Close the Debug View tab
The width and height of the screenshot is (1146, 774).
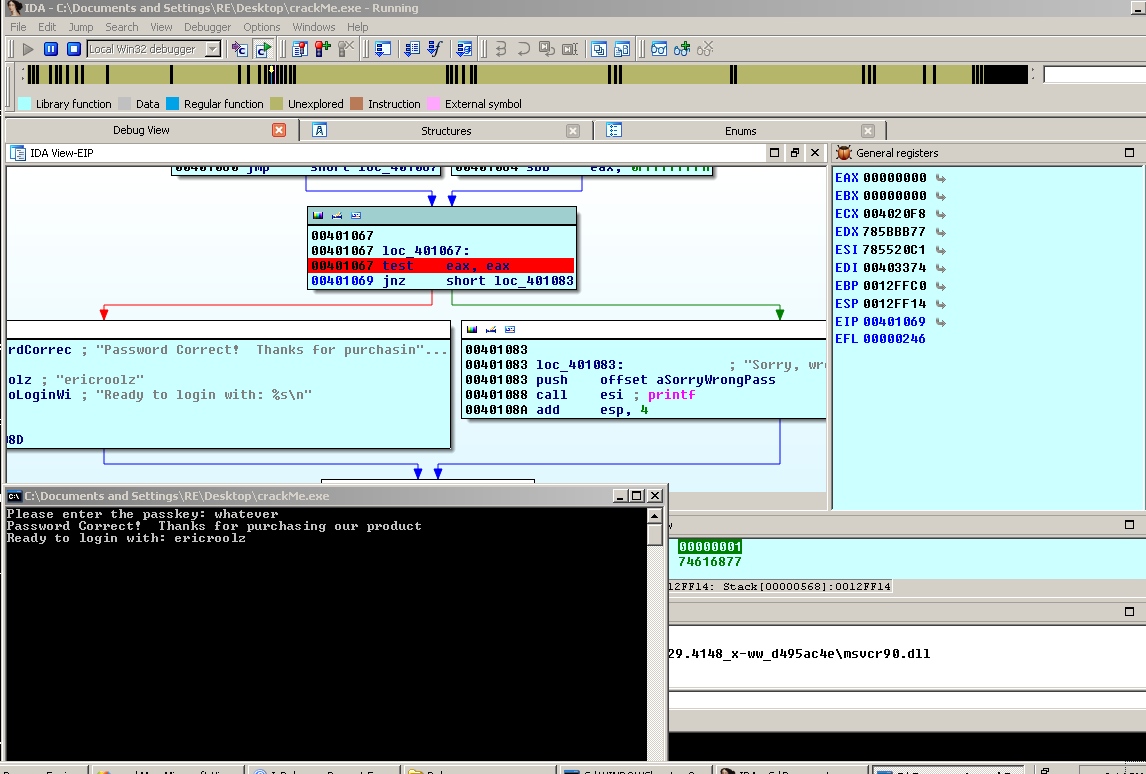pos(279,130)
